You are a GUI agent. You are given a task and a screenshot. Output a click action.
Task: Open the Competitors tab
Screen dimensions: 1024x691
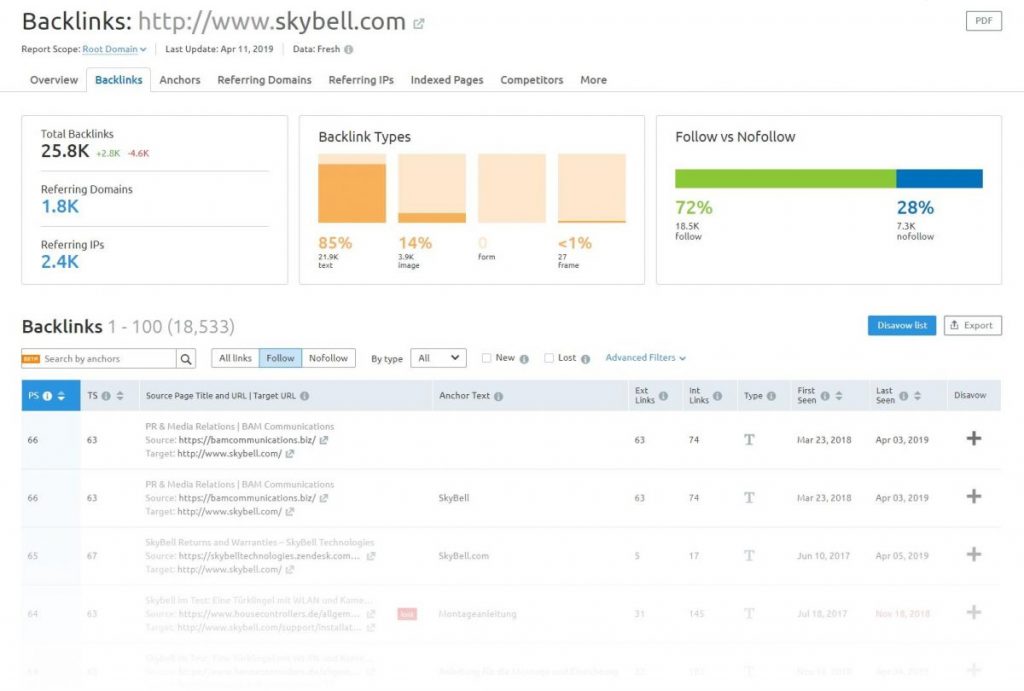click(x=532, y=80)
